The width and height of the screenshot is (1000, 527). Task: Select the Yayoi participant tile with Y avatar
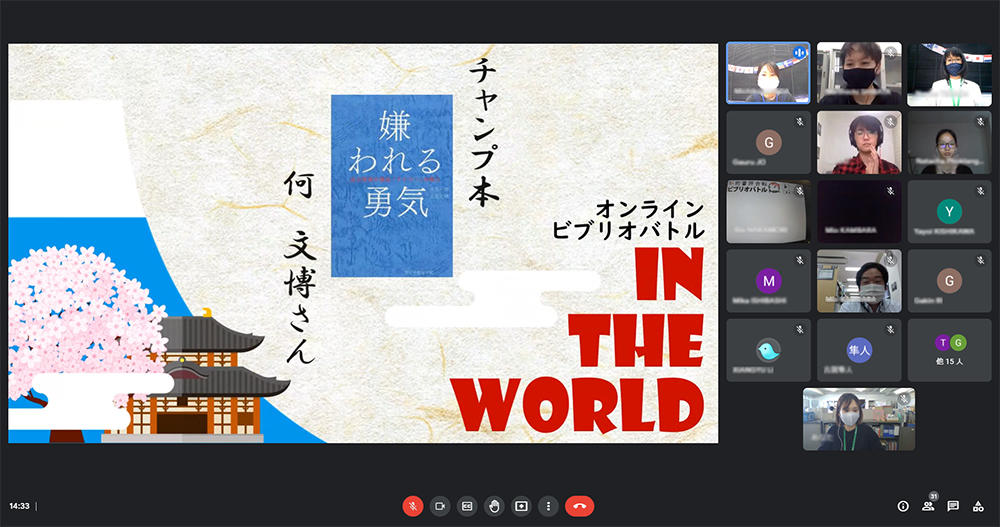tap(949, 212)
